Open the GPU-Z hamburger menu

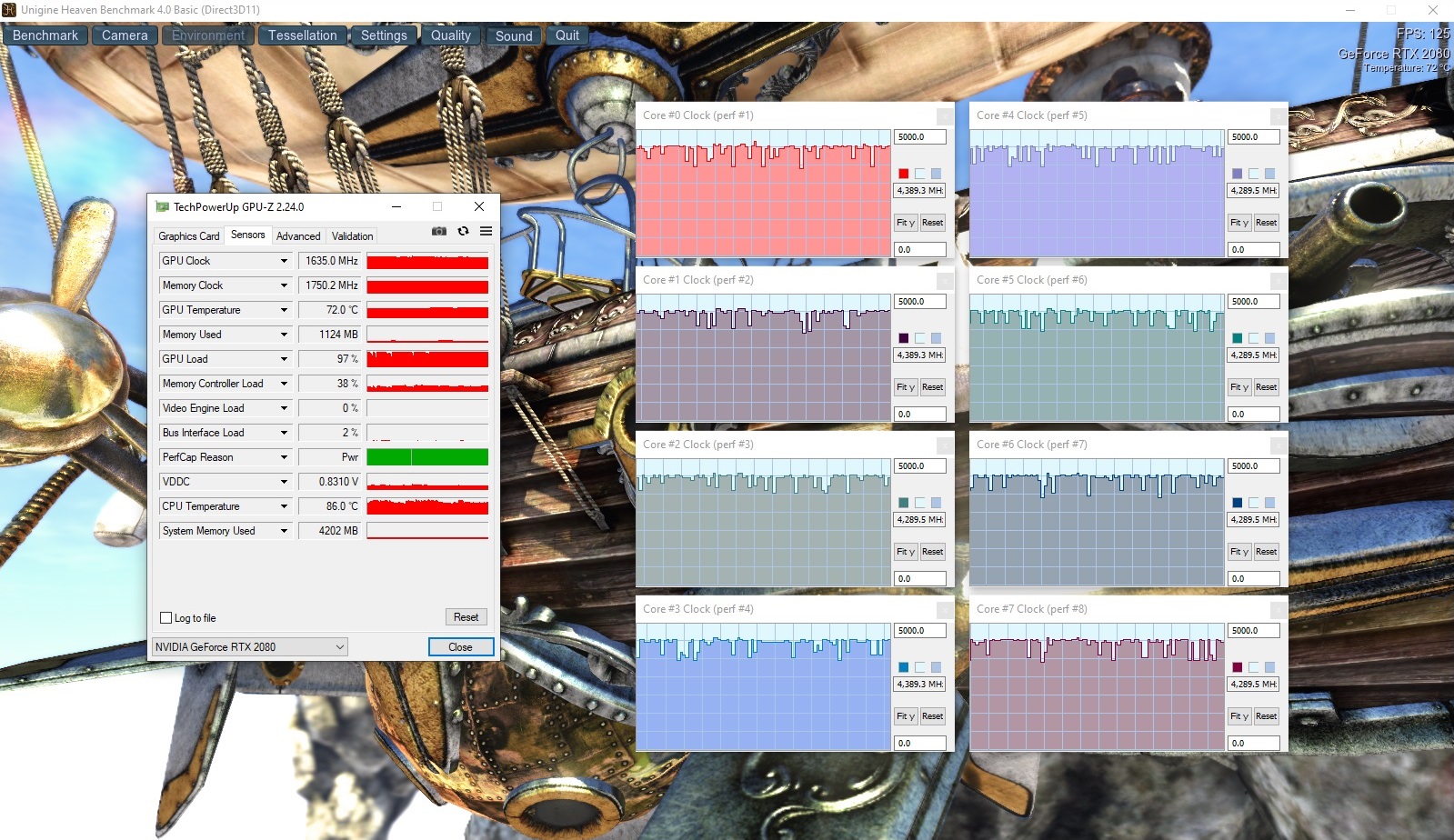(x=486, y=232)
